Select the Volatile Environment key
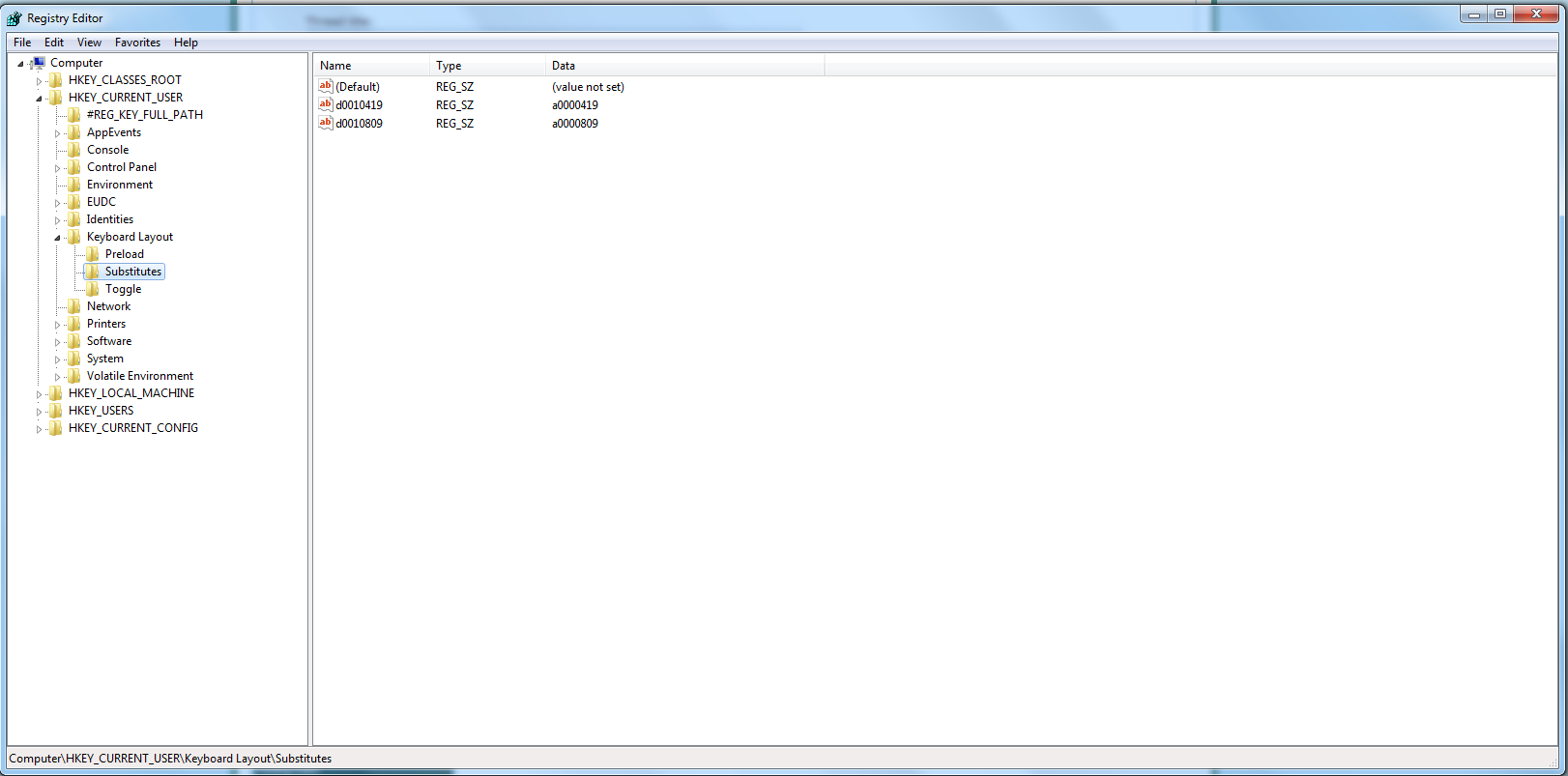This screenshot has width=1568, height=776. 139,376
